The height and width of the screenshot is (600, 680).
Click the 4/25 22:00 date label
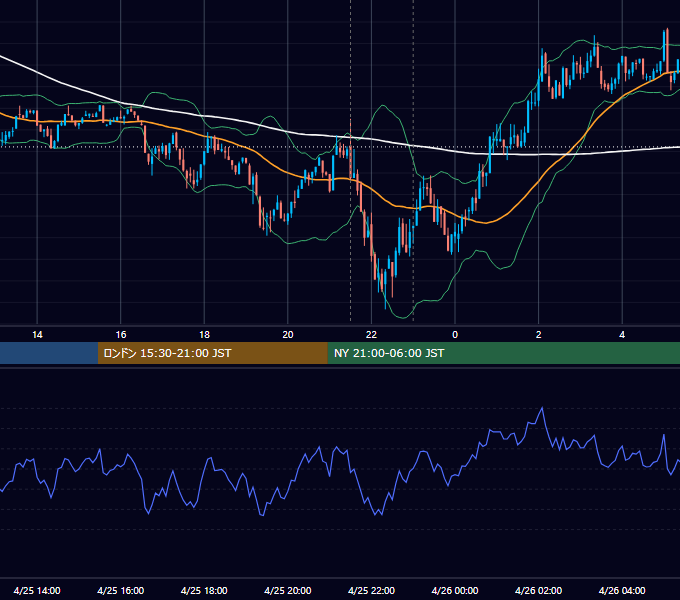(x=371, y=590)
